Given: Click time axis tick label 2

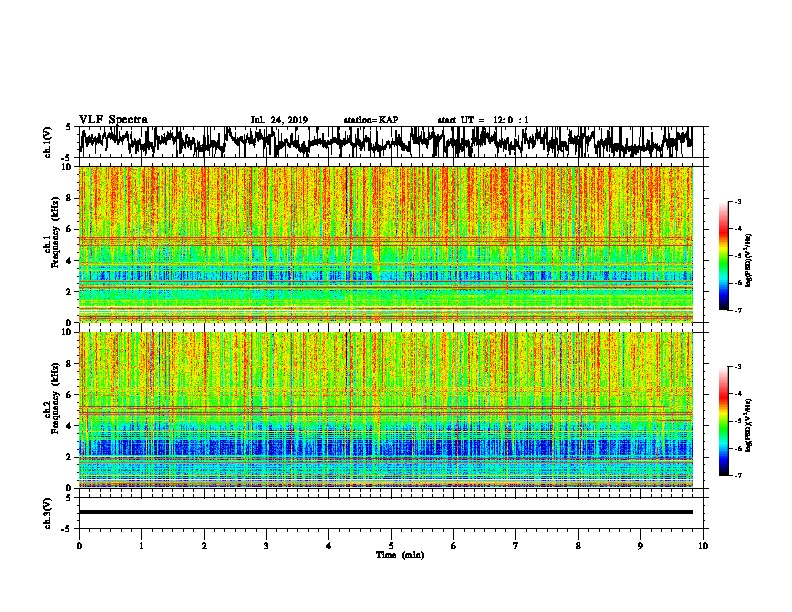Looking at the screenshot, I should [204, 546].
